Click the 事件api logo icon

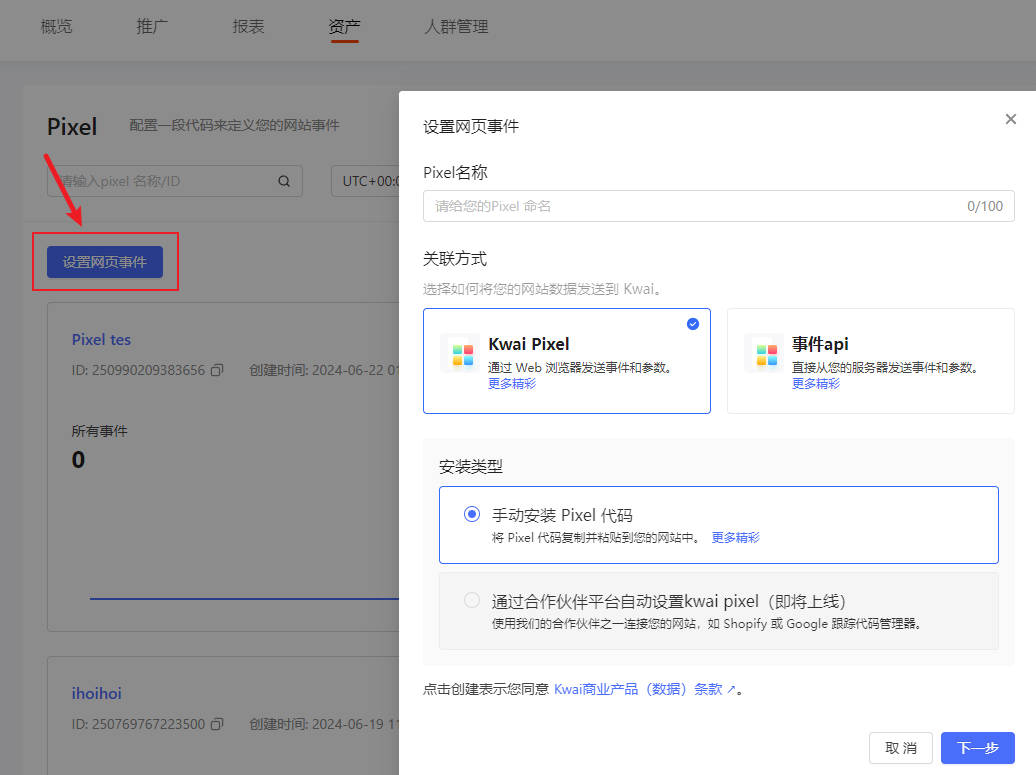[x=765, y=354]
